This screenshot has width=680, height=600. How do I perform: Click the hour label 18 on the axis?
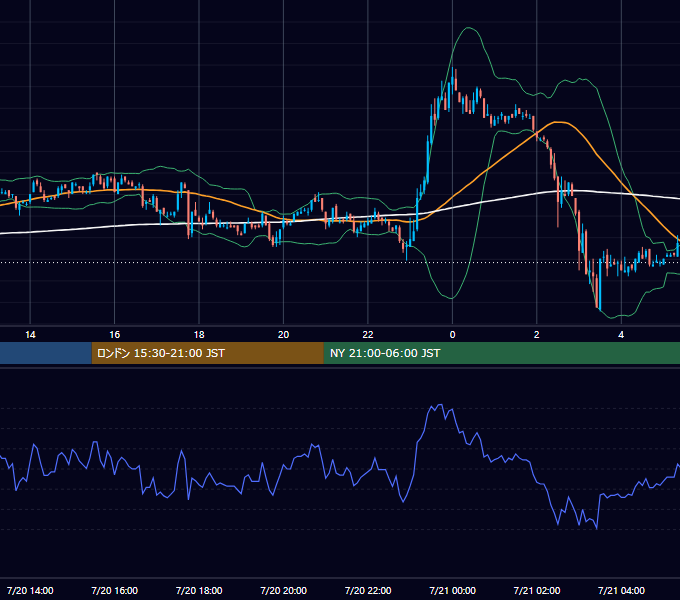[x=199, y=335]
